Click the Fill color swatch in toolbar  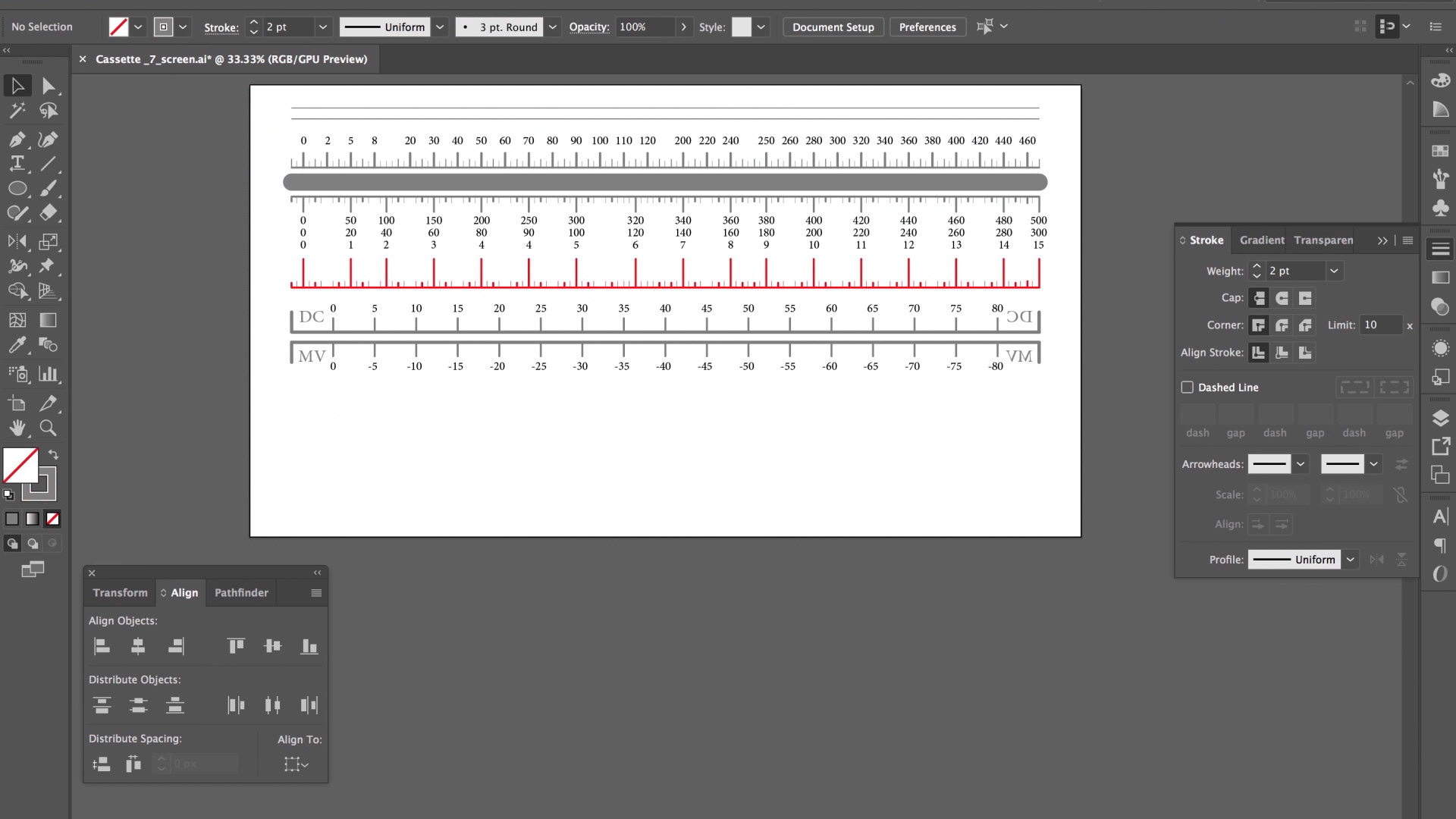tap(20, 465)
